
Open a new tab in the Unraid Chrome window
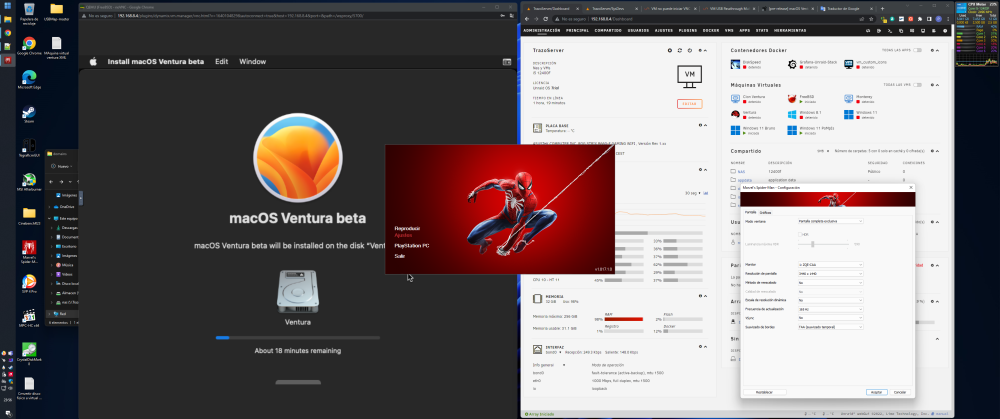[x=883, y=9]
